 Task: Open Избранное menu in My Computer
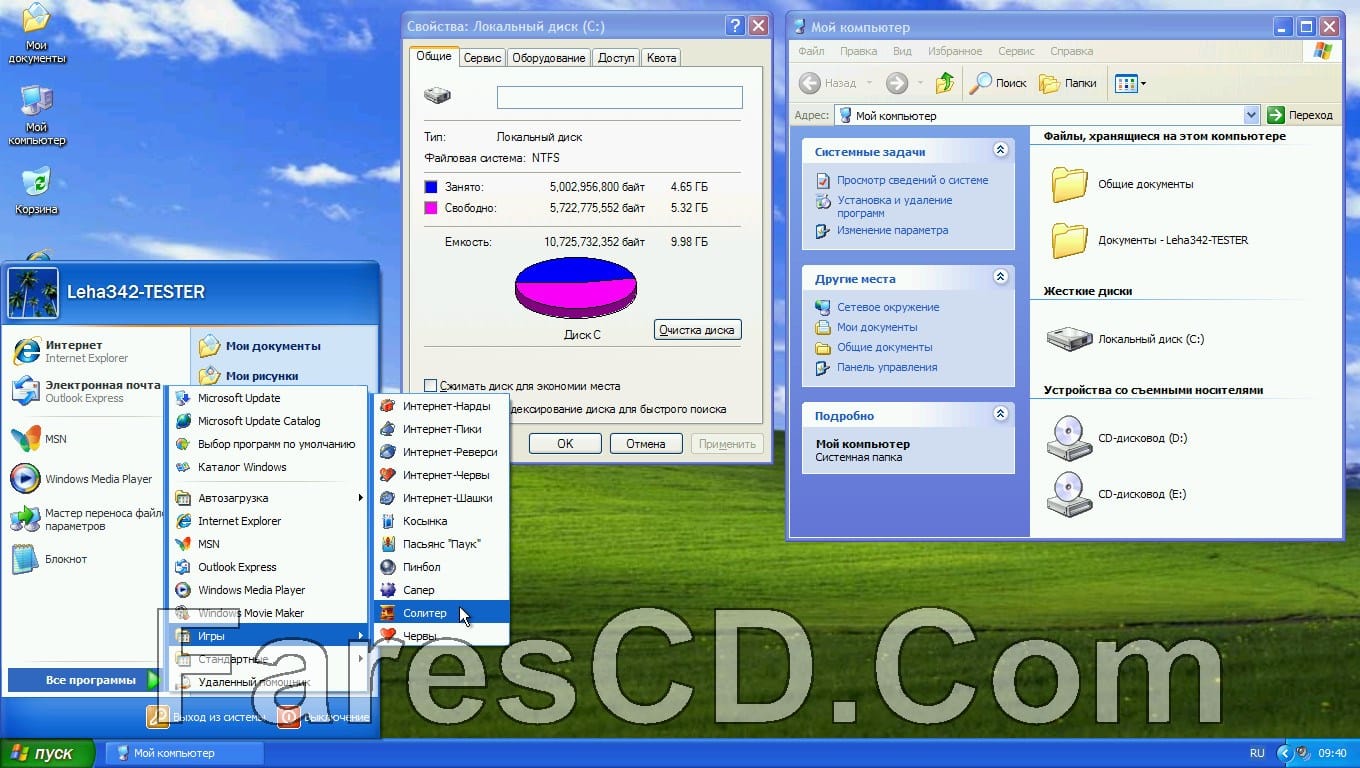pos(954,51)
